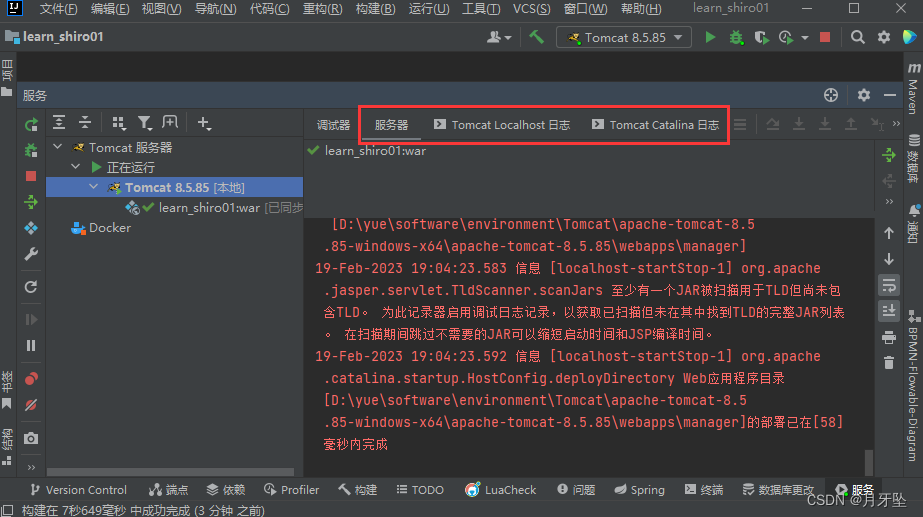Add a service with the plus icon
Image resolution: width=923 pixels, height=517 pixels.
(204, 122)
